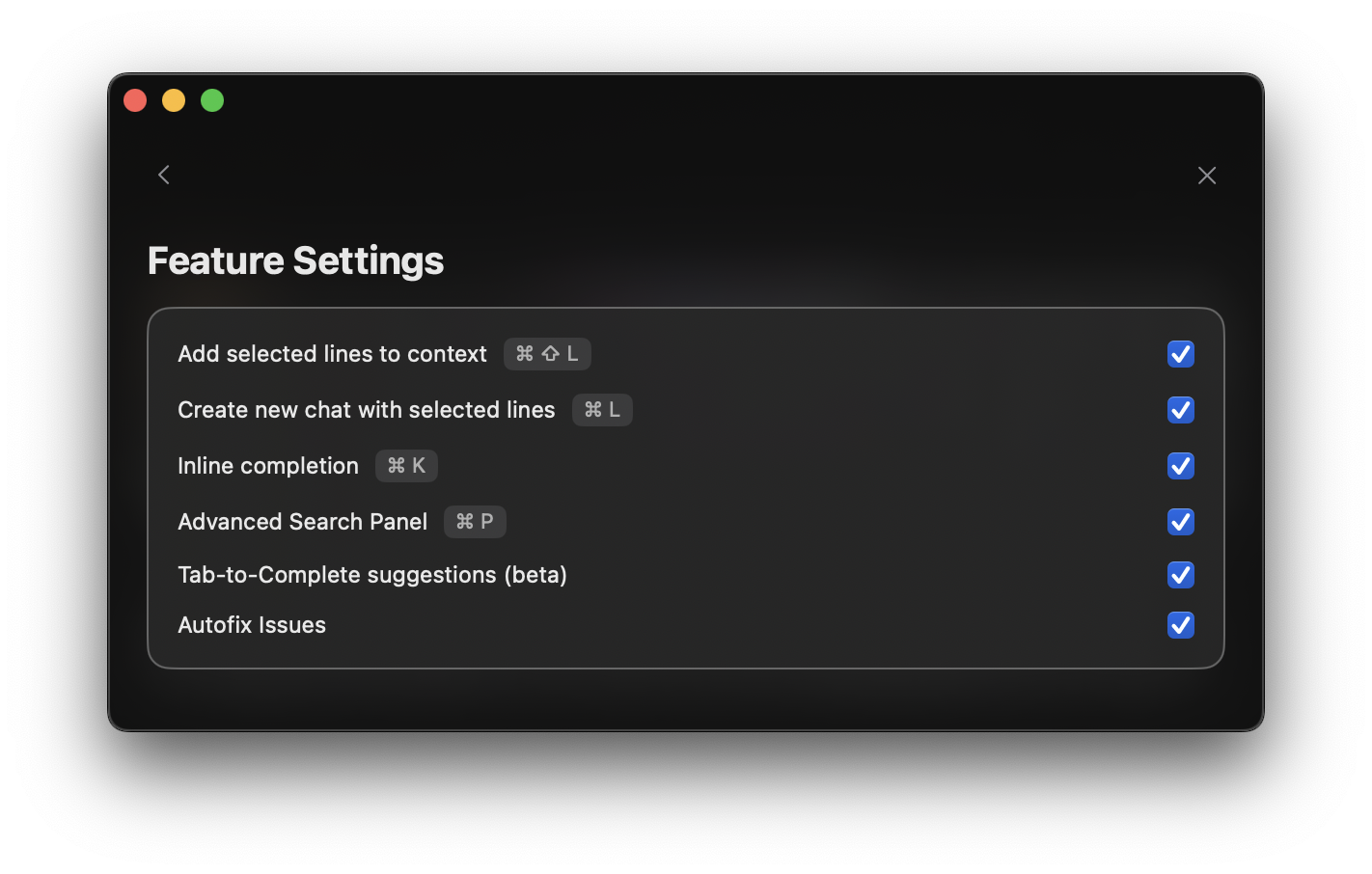1372x874 pixels.
Task: Disable Advanced Search Panel
Action: click(1180, 521)
